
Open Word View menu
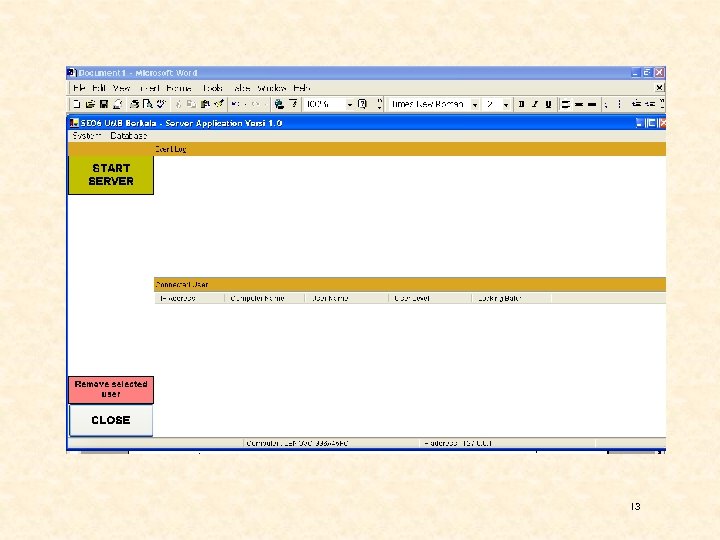pos(121,88)
